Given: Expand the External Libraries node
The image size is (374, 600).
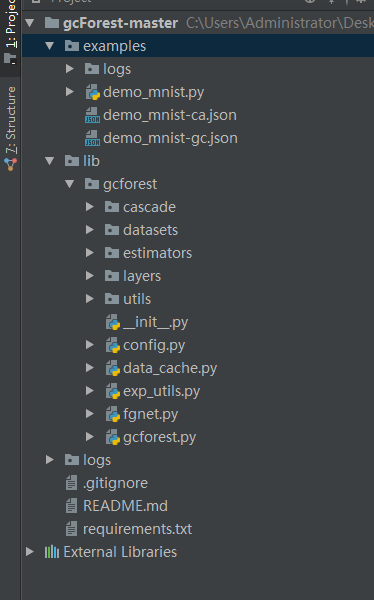Looking at the screenshot, I should tap(30, 552).
